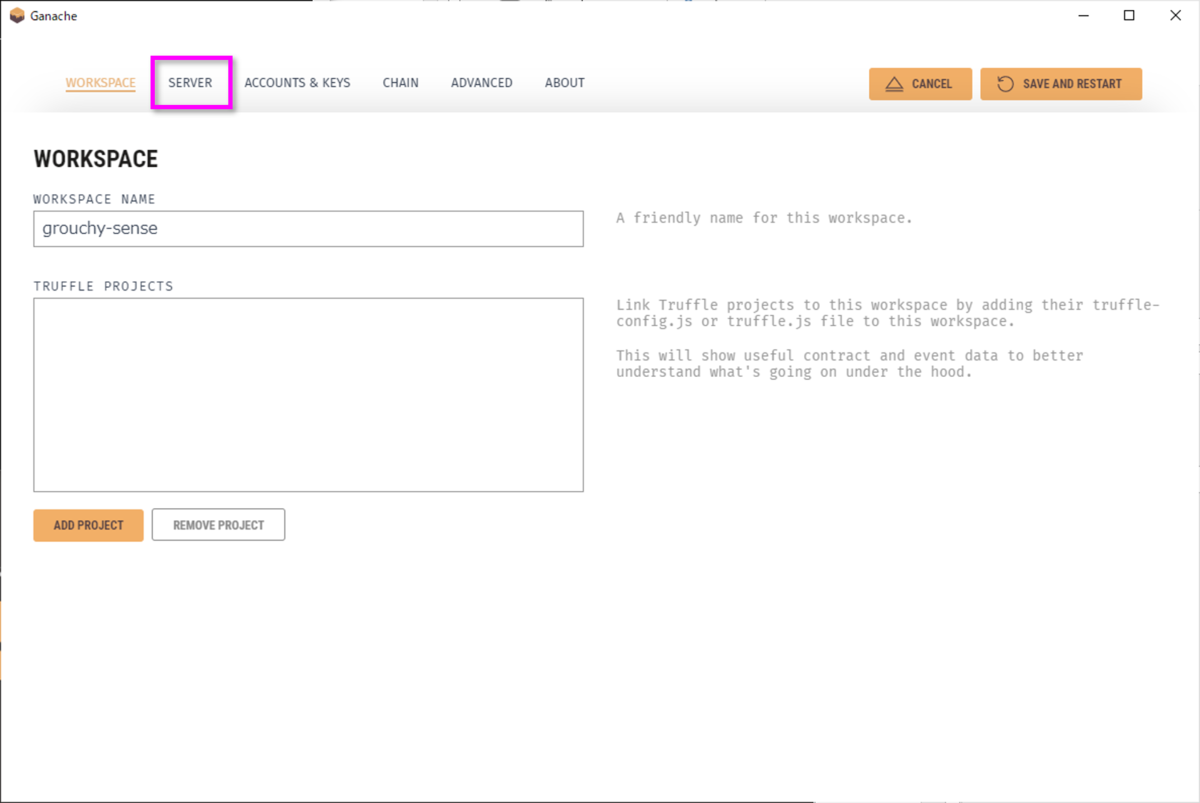
Task: Maximize the Ganache window
Action: pyautogui.click(x=1129, y=15)
